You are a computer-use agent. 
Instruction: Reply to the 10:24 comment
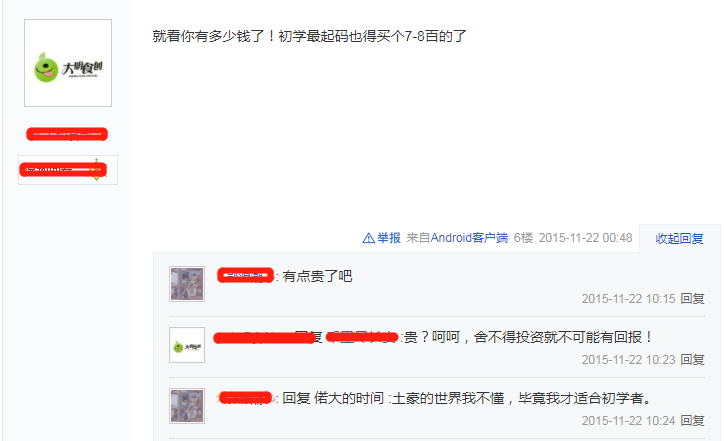tap(693, 421)
